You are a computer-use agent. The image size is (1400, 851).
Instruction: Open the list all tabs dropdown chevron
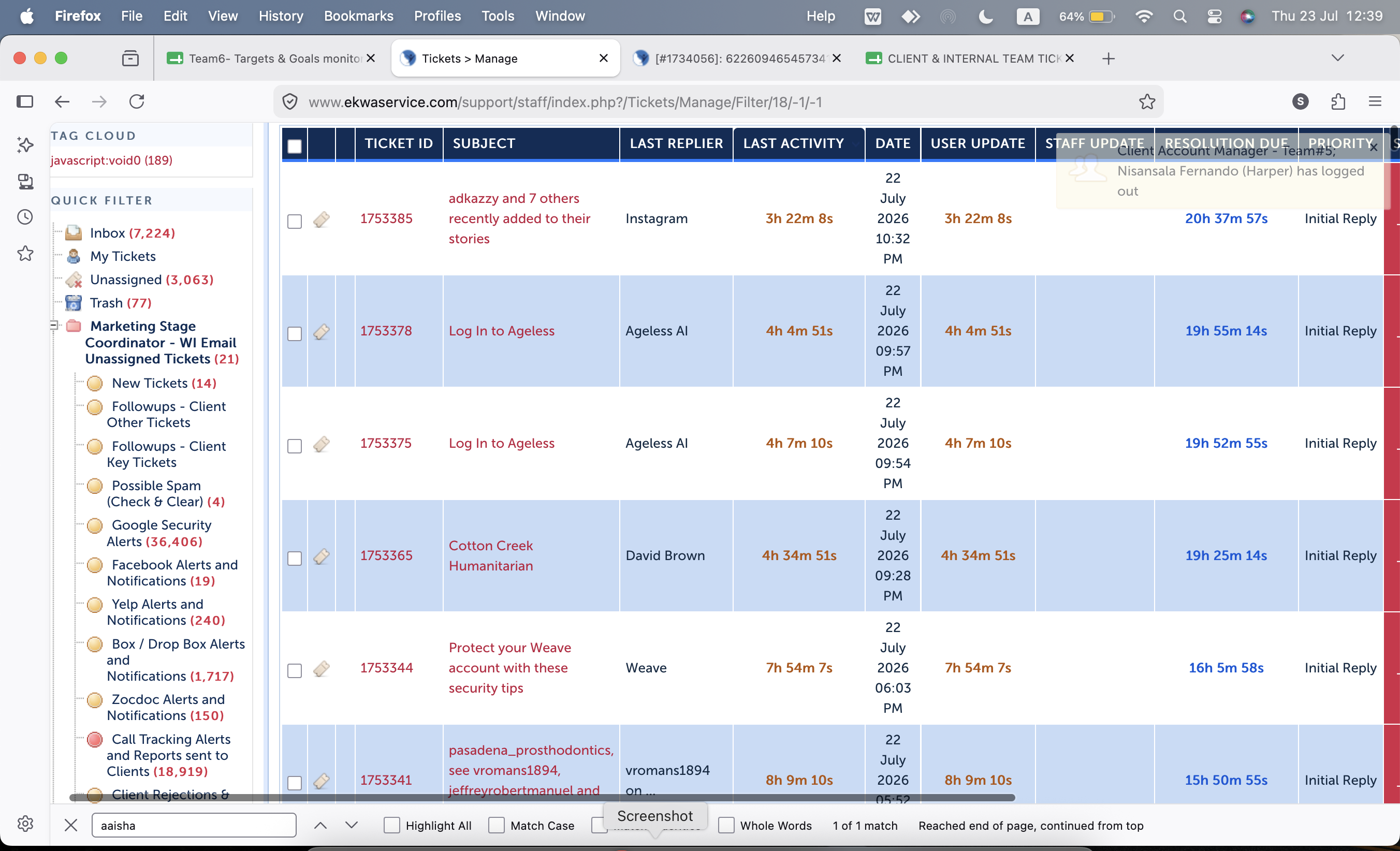[x=1337, y=58]
